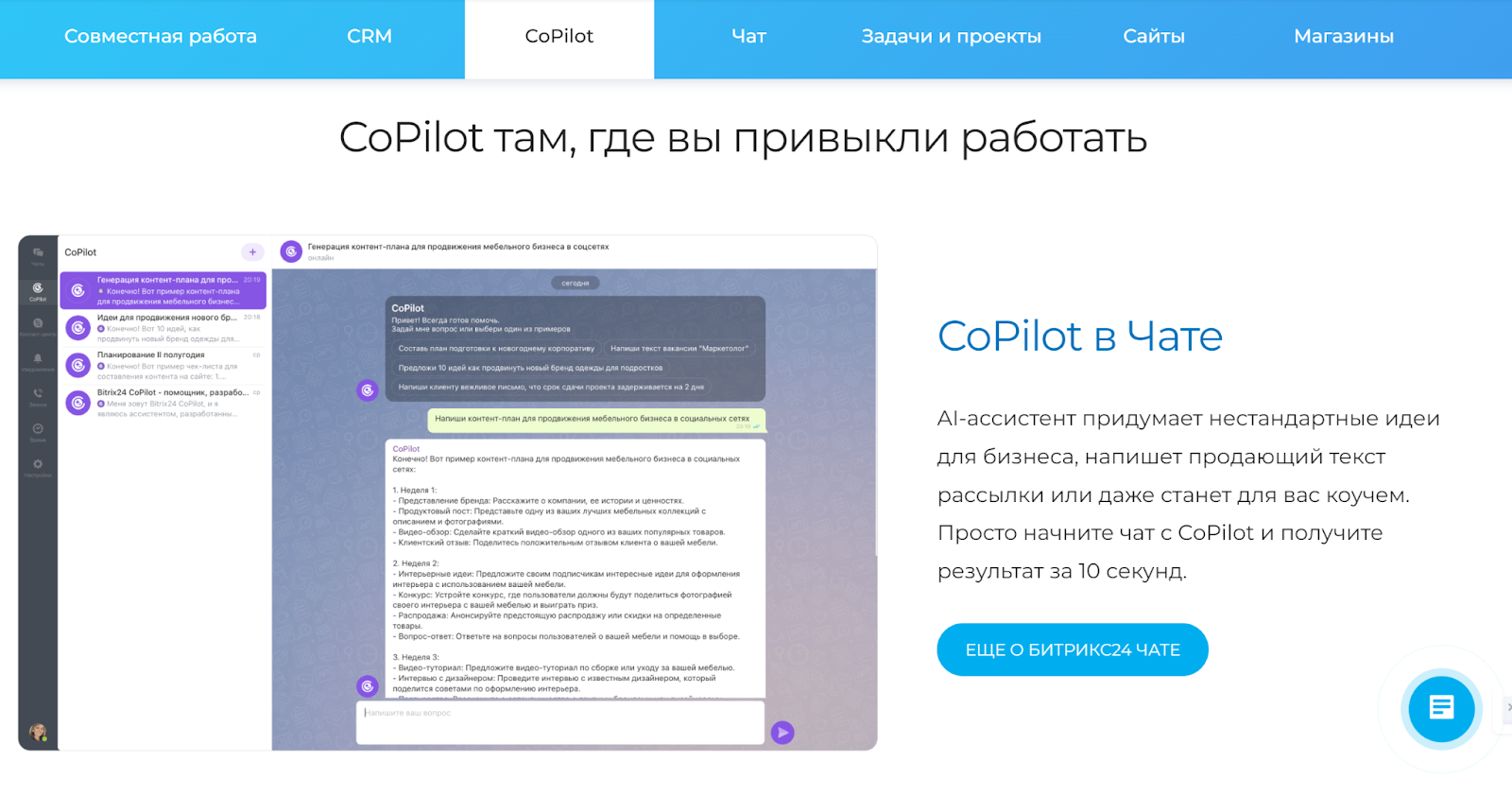
Task: Click the 'CoPilot' panel title above chat list
Action: pyautogui.click(x=80, y=252)
